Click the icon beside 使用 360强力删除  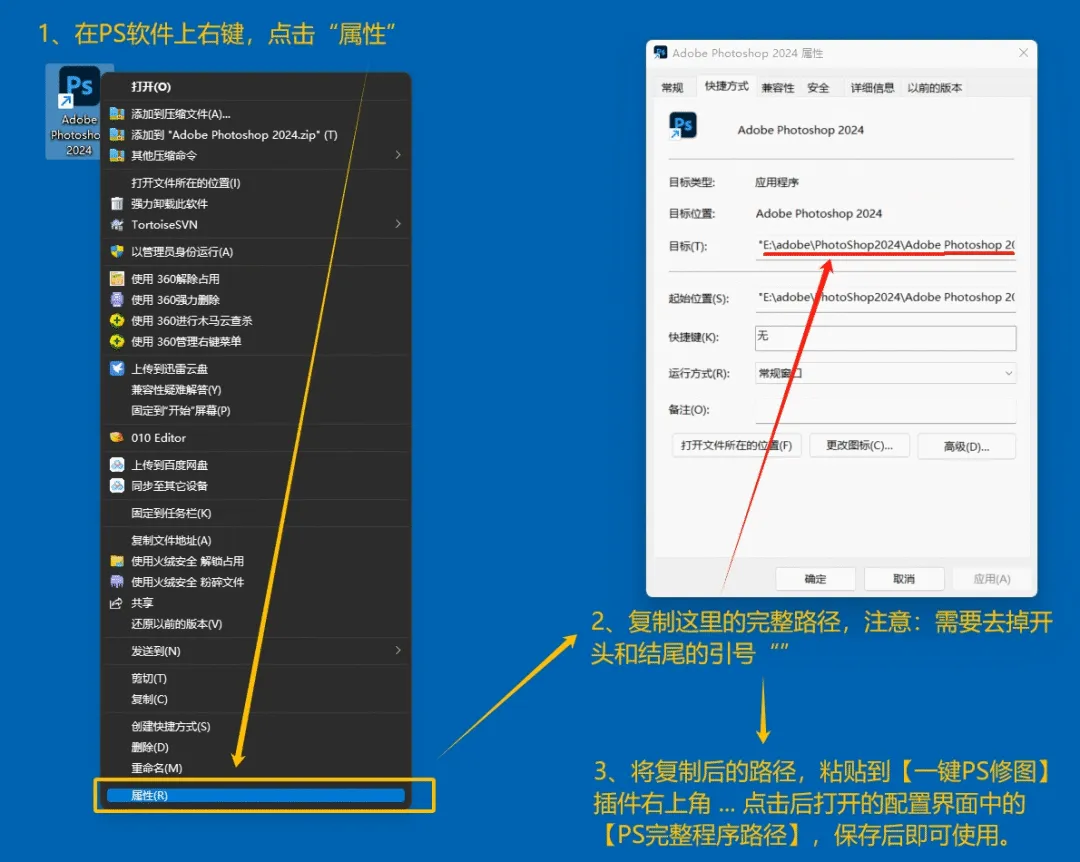coord(117,299)
